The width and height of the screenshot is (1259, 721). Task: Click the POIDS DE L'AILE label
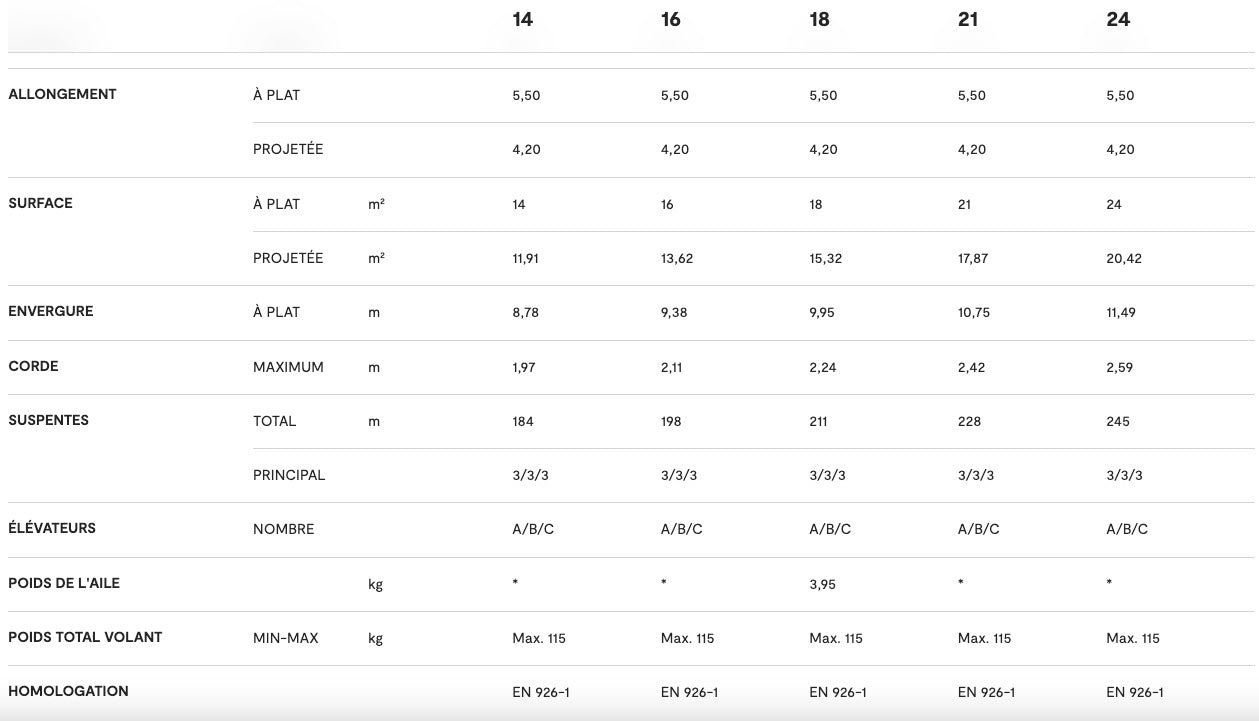(64, 583)
